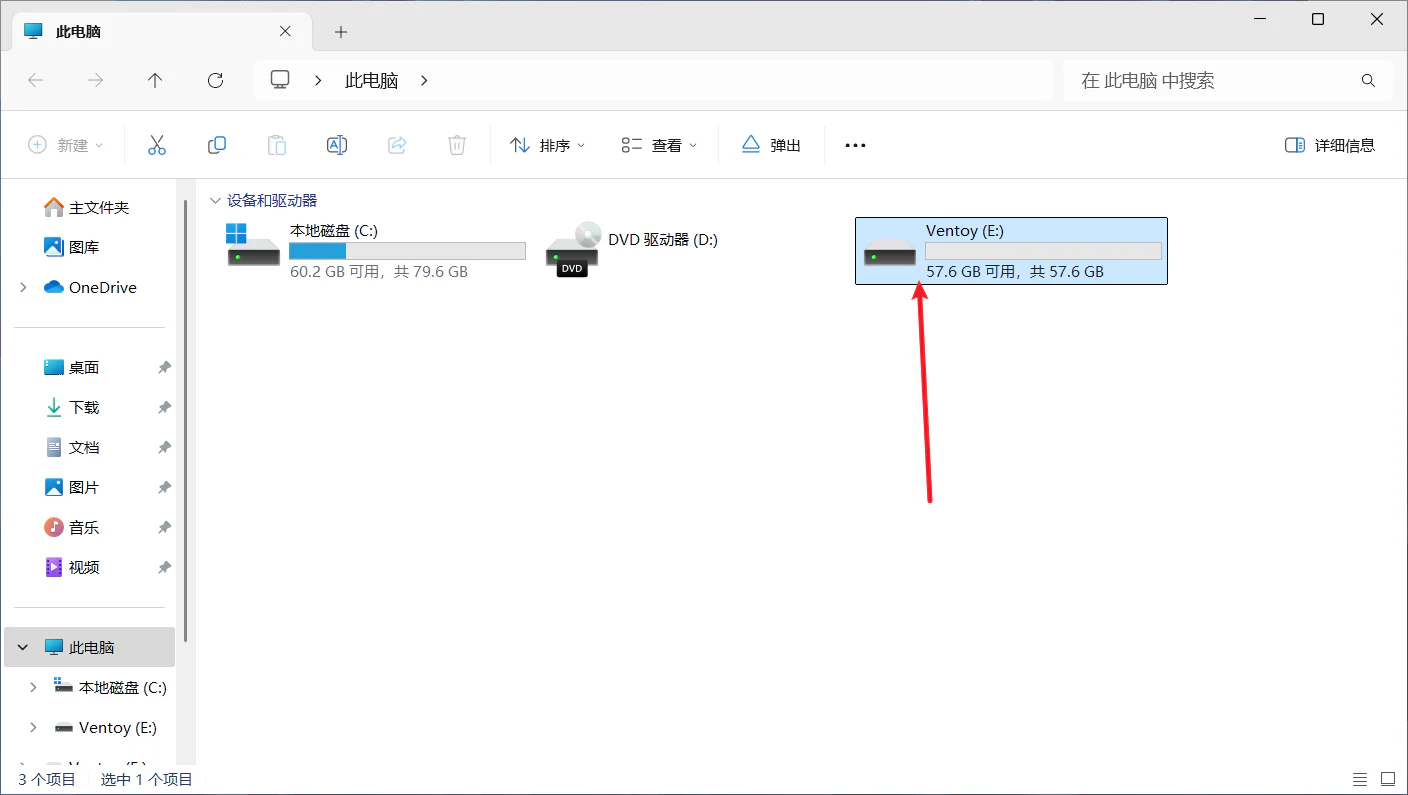Image resolution: width=1408 pixels, height=795 pixels.
Task: Expand the OneDrive tree node
Action: tap(23, 287)
